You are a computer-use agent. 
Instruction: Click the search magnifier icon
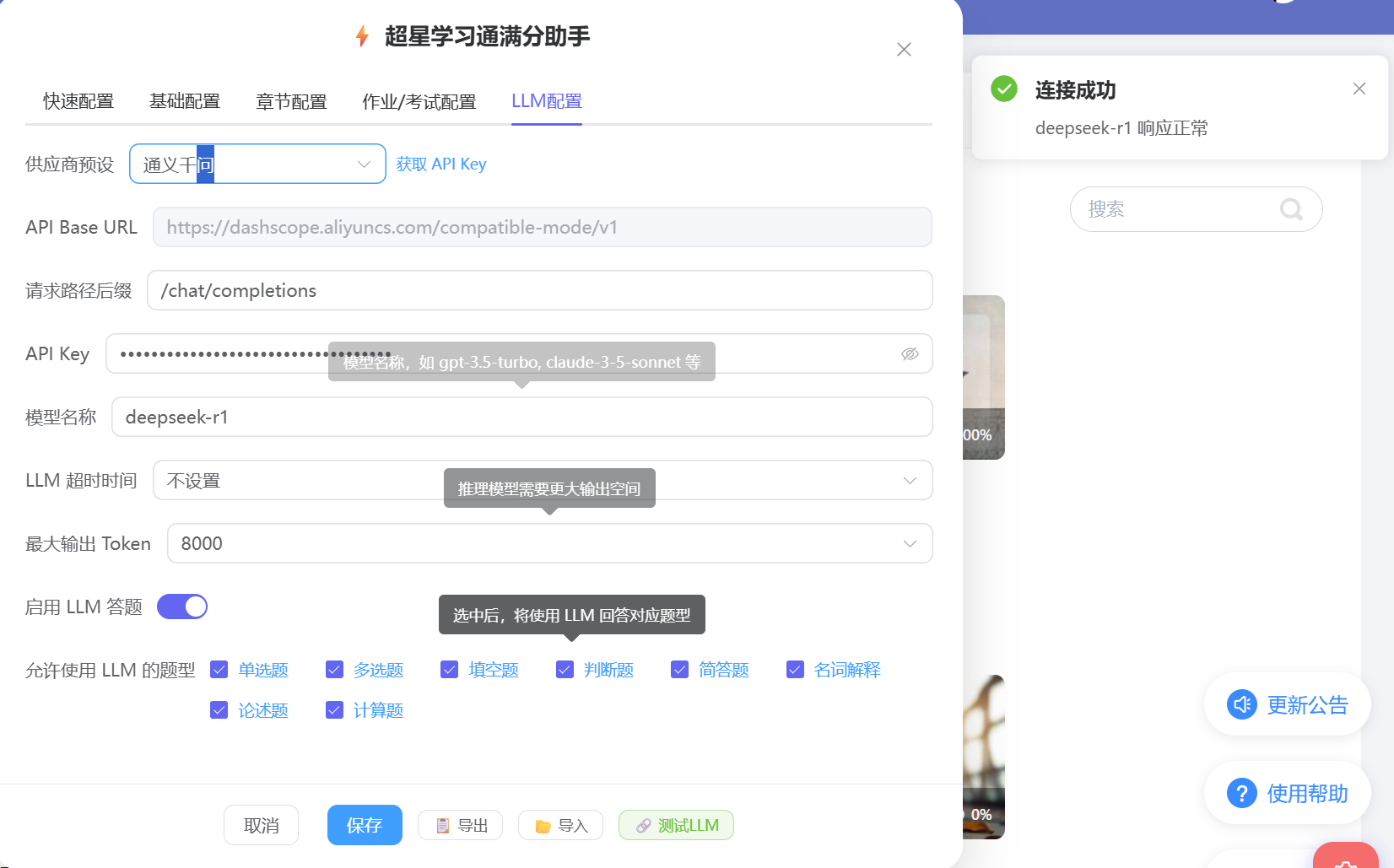click(x=1291, y=209)
